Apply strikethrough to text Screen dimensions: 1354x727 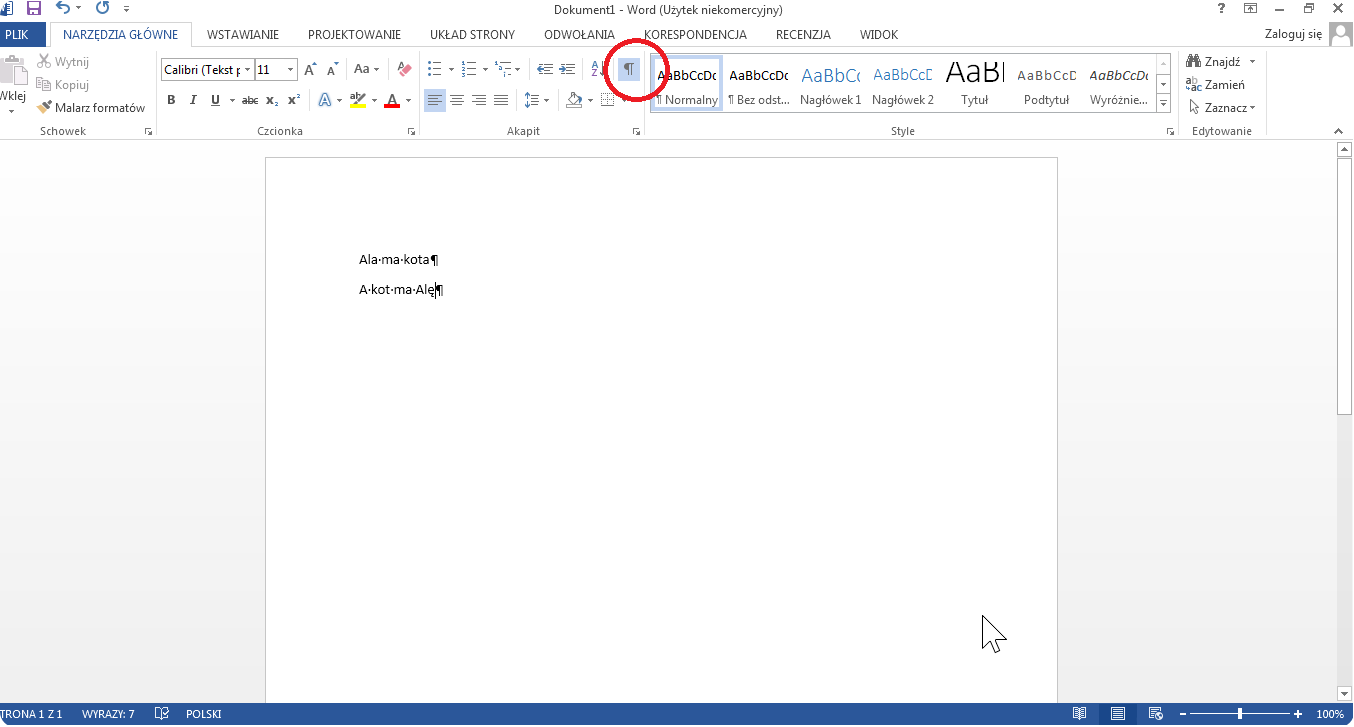coord(250,100)
